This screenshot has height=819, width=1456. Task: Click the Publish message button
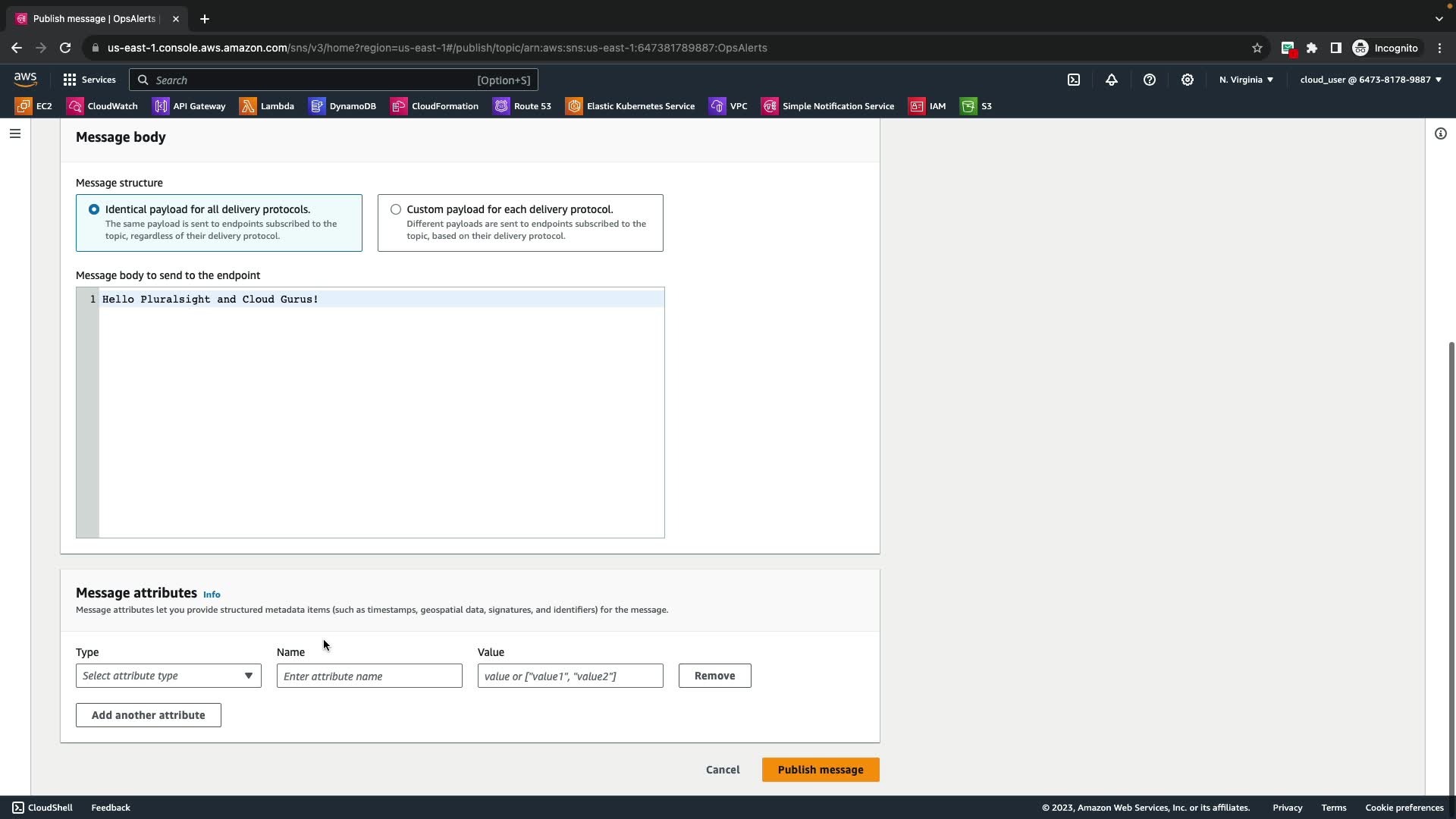coord(820,770)
